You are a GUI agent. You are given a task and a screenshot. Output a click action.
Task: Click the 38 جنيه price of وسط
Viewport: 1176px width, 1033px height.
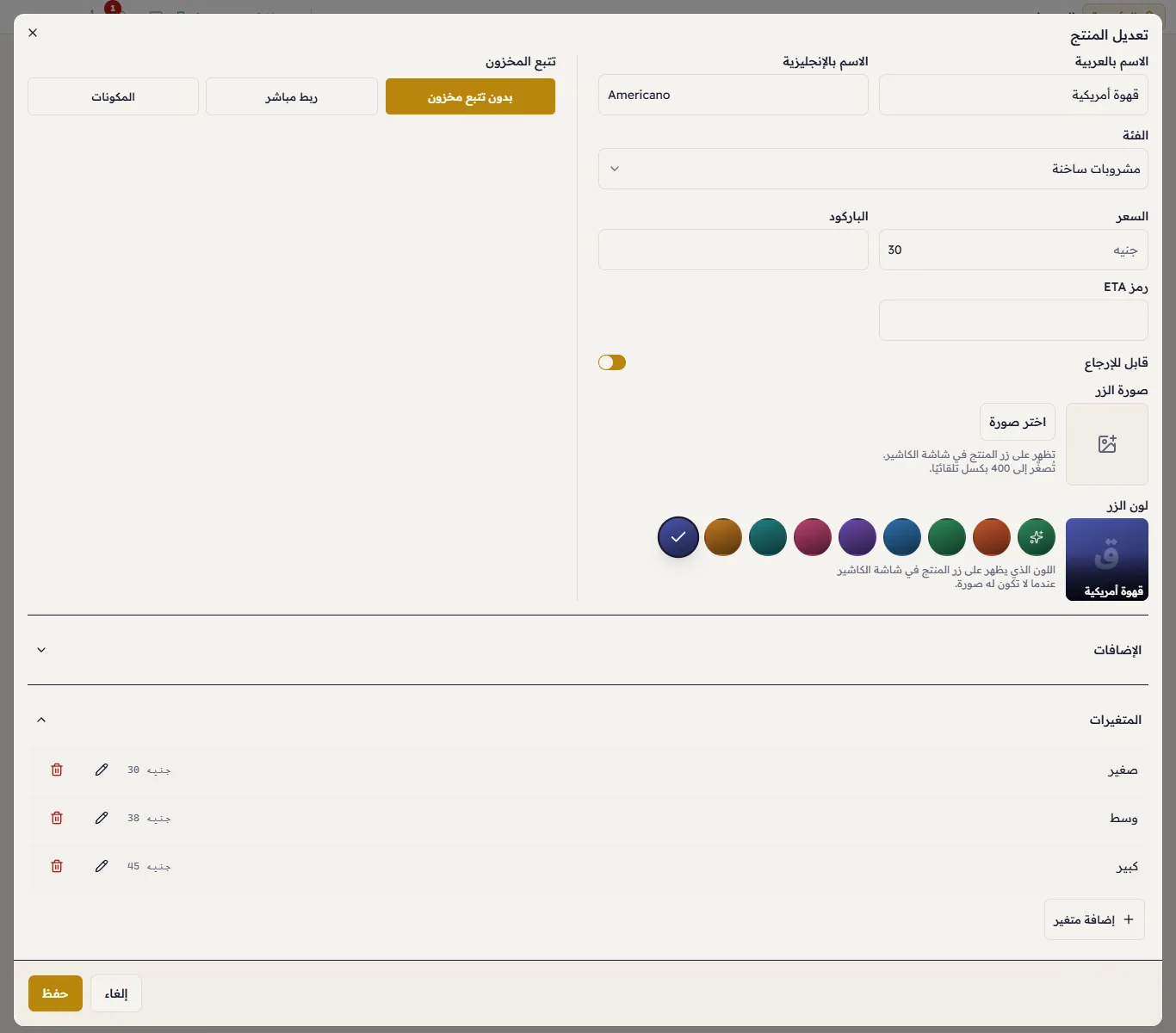click(x=149, y=818)
